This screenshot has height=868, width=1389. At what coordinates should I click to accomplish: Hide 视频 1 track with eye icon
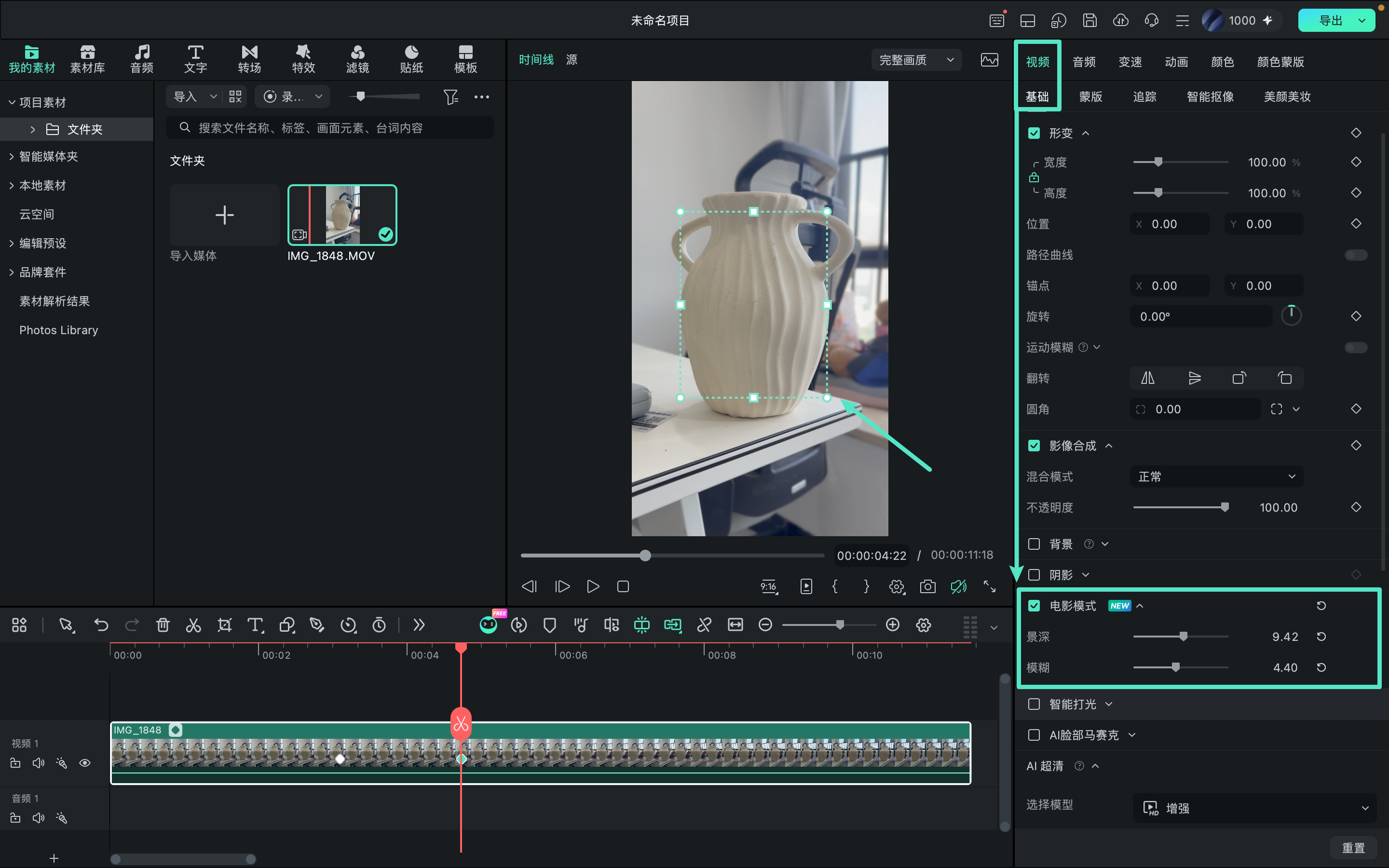pos(85,763)
